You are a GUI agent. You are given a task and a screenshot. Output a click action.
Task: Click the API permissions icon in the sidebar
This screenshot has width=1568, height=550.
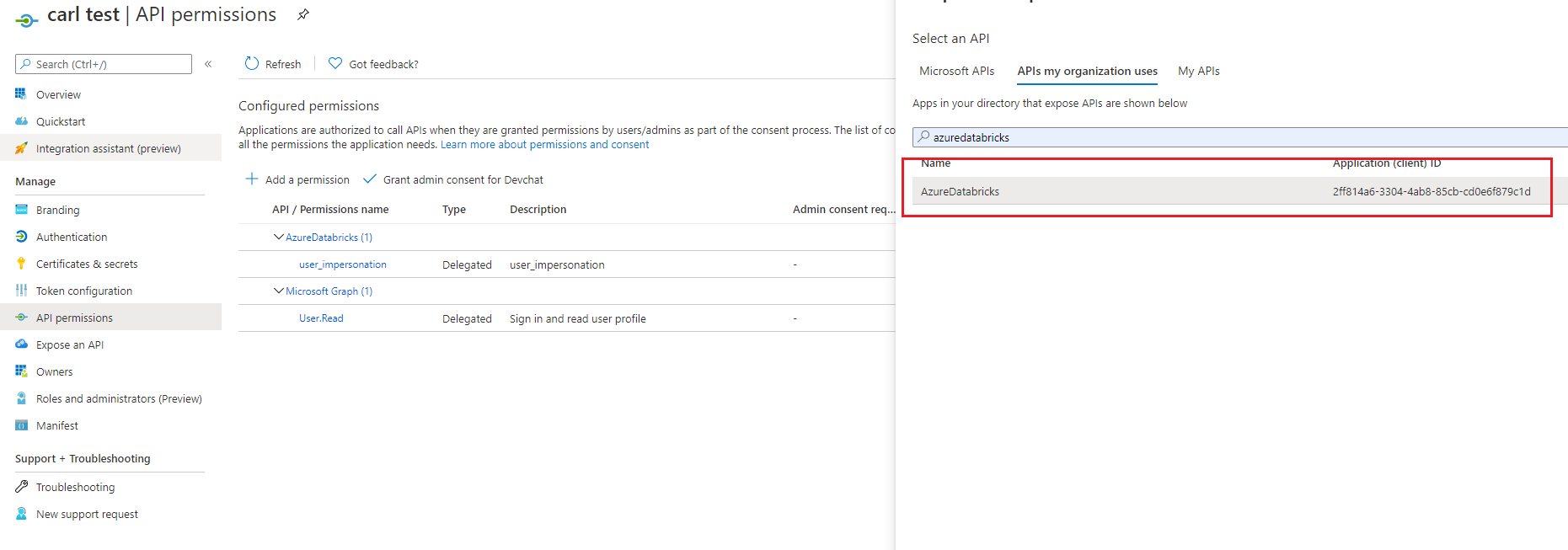tap(21, 318)
